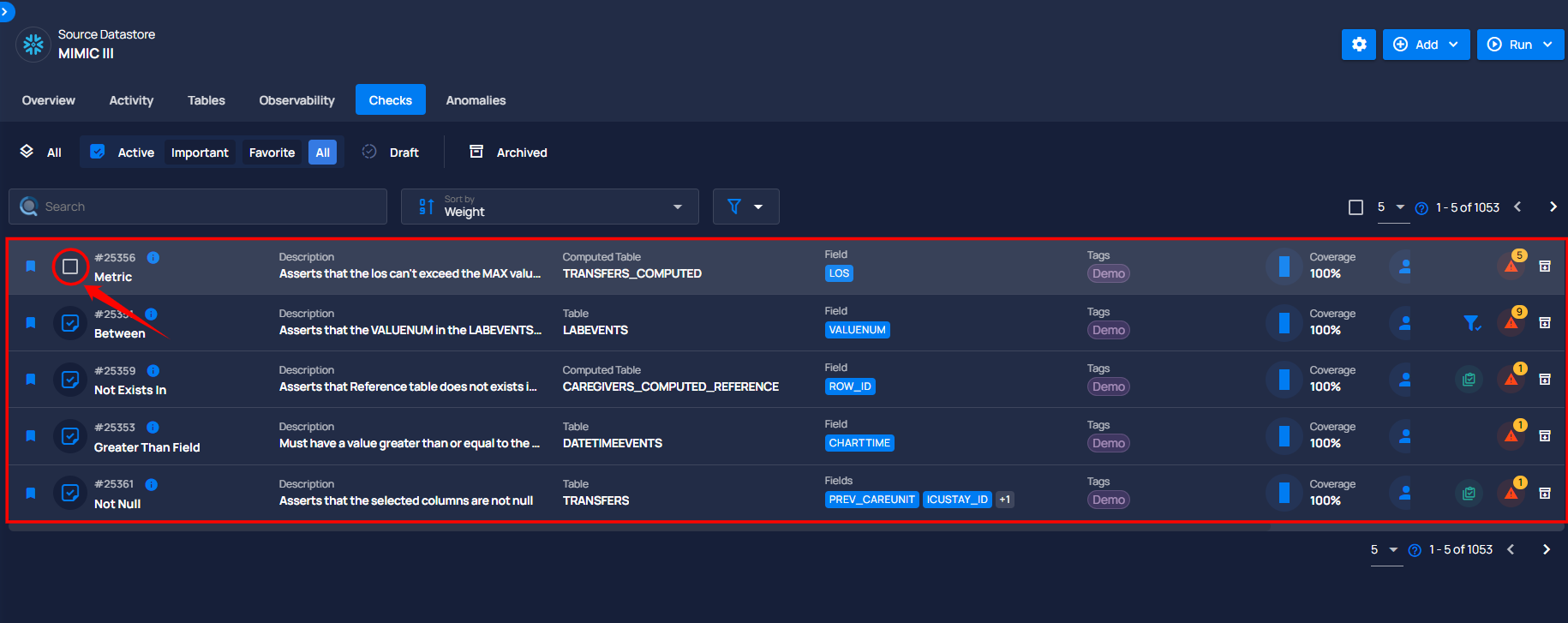Uncheck the Not Null check checkbox

(x=70, y=494)
